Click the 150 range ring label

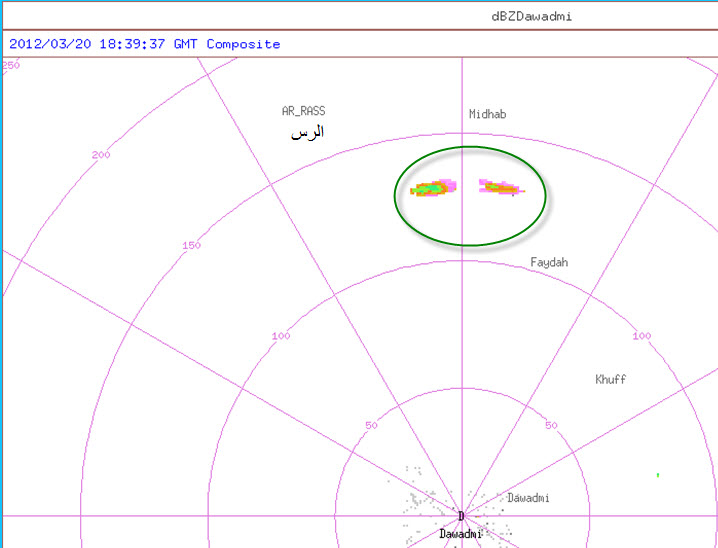(191, 245)
